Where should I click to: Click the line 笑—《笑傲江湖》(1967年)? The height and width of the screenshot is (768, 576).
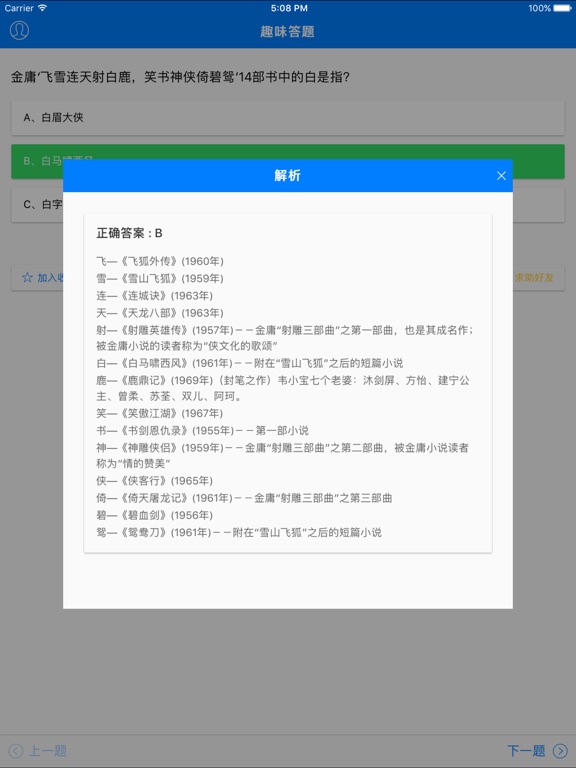[x=160, y=413]
